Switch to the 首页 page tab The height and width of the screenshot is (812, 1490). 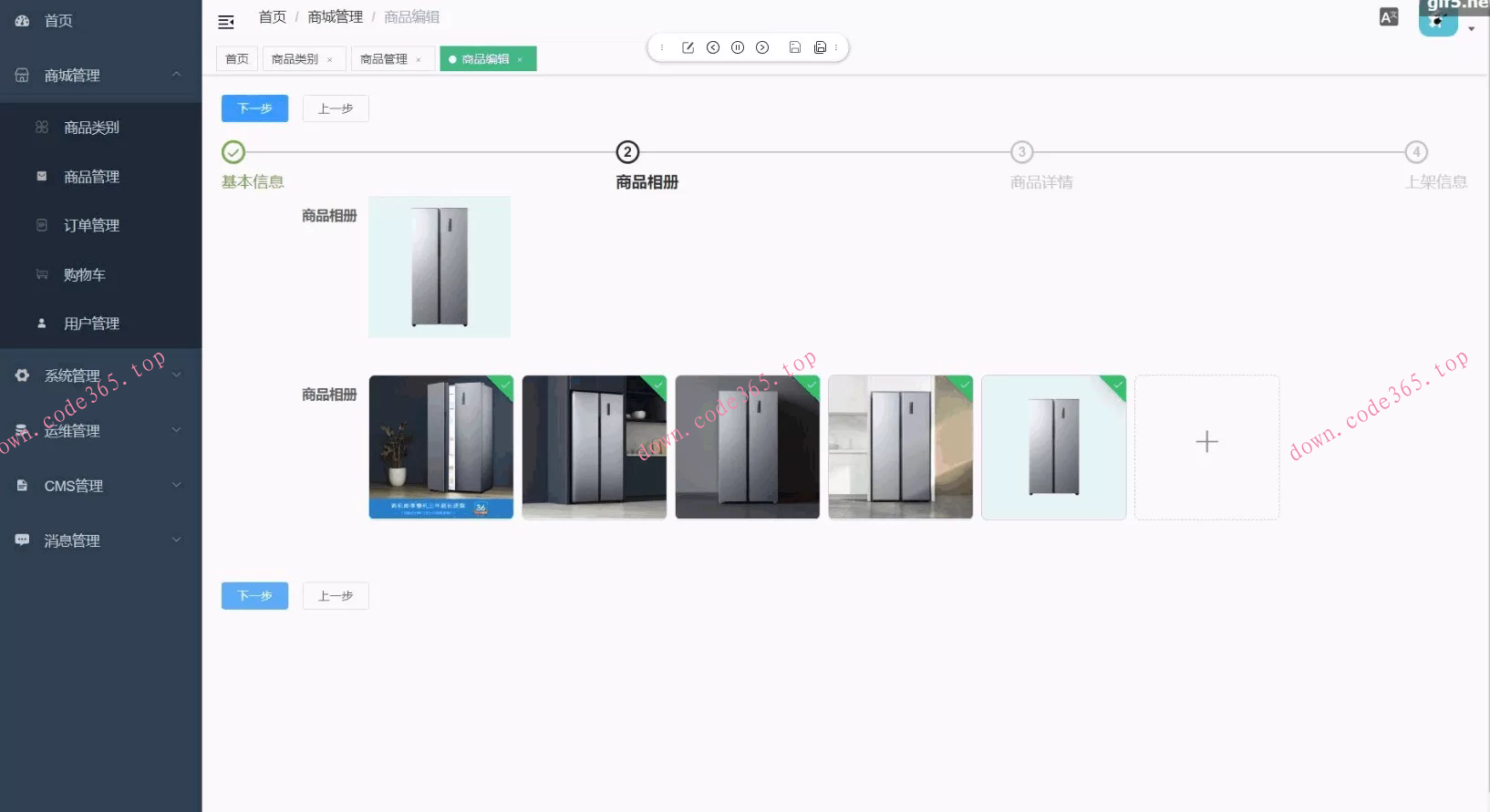237,59
